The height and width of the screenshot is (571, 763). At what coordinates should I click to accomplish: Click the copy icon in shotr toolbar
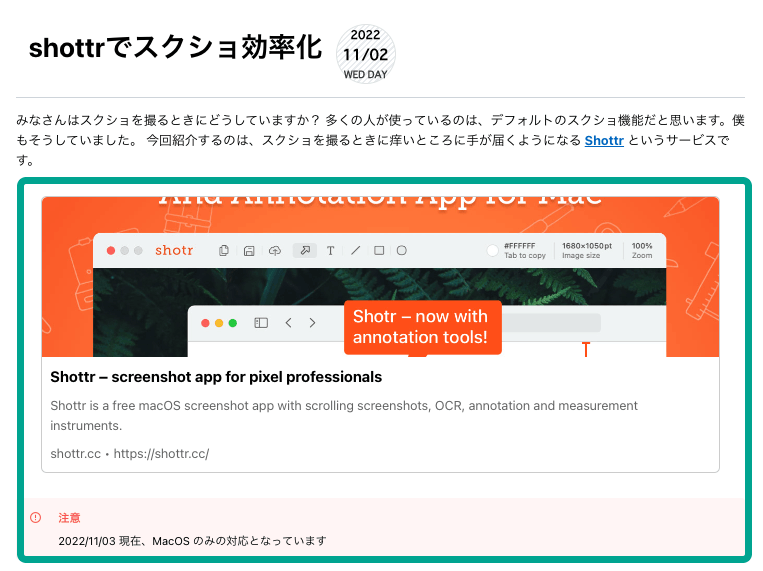coord(224,251)
